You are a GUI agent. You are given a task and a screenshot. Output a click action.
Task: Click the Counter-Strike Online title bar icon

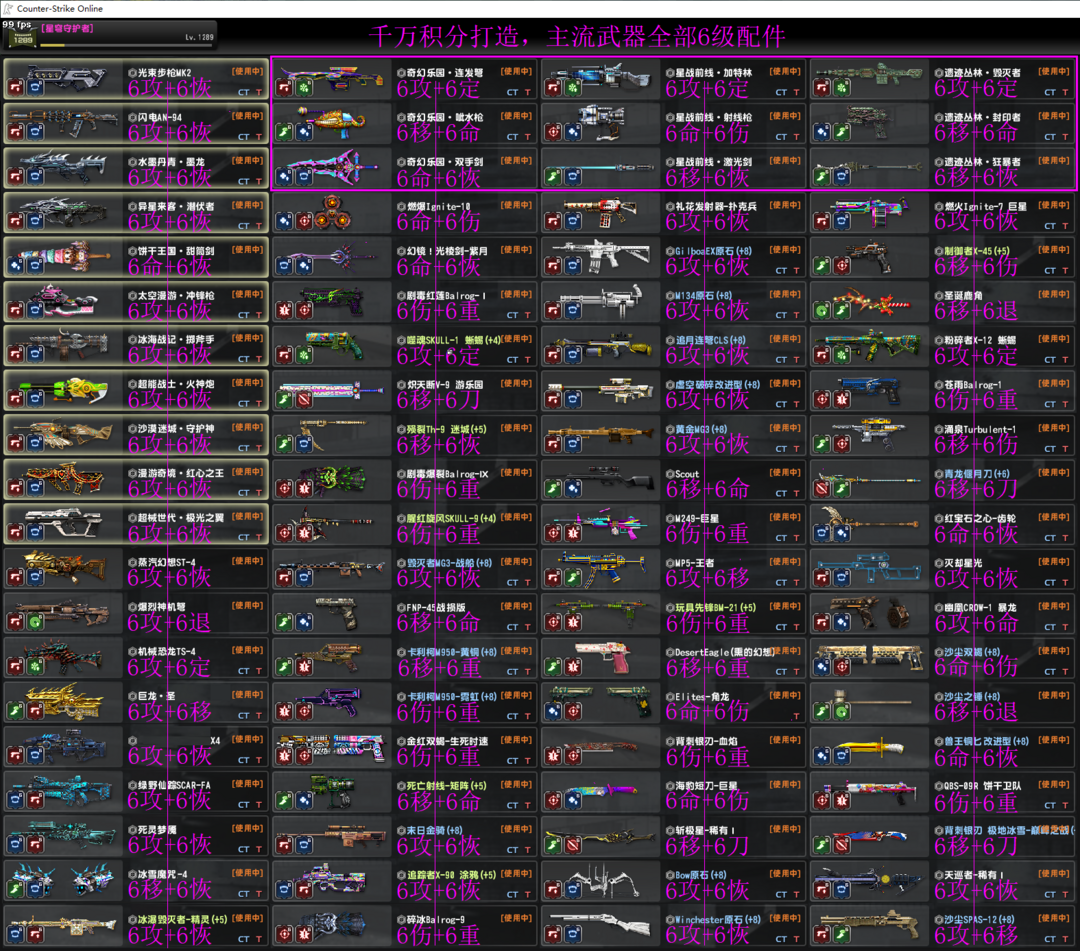(8, 8)
